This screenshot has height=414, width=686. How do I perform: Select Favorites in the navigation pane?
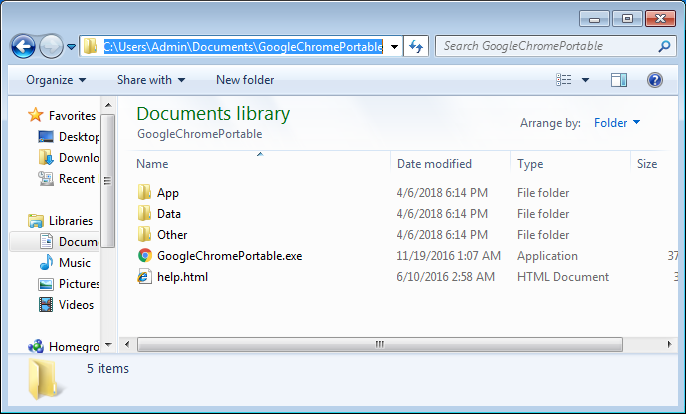71,115
